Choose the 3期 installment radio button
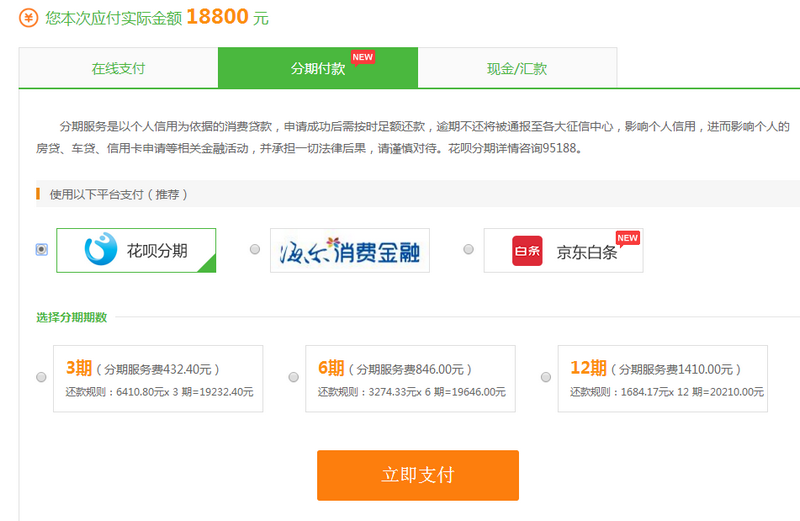 click(41, 377)
